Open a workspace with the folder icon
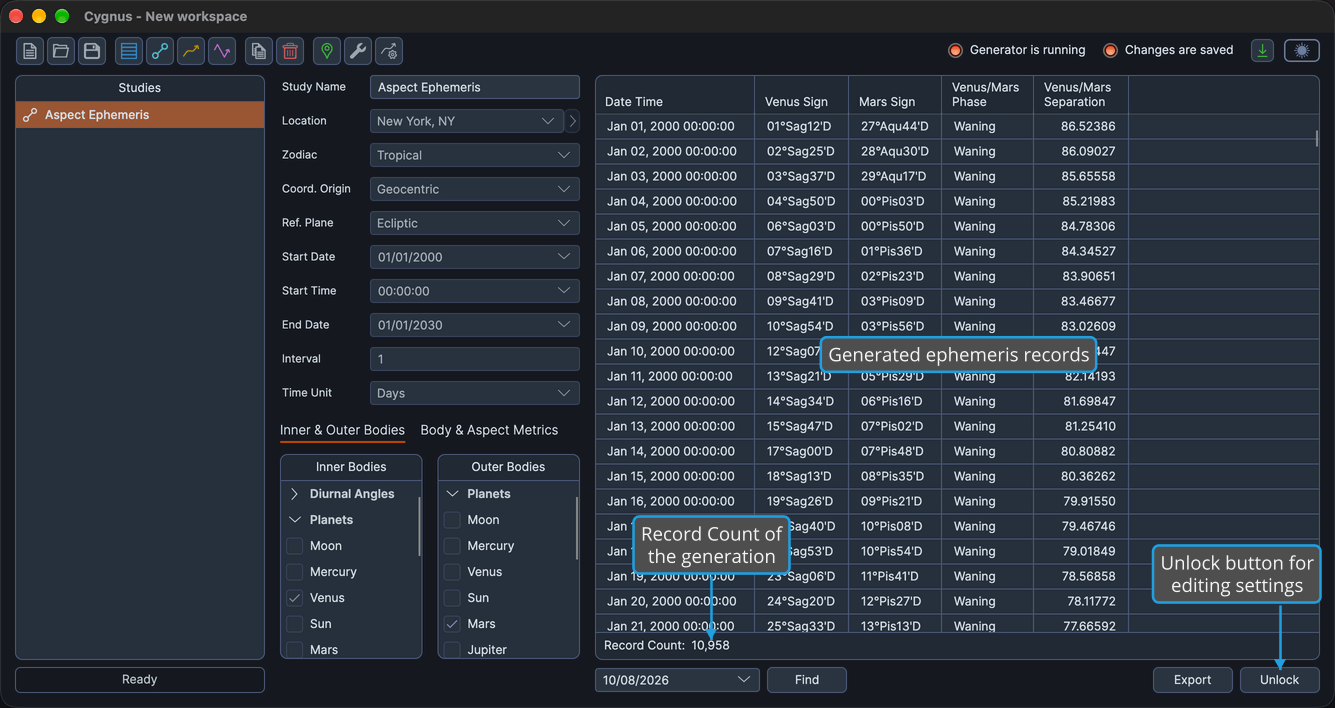 coord(61,51)
